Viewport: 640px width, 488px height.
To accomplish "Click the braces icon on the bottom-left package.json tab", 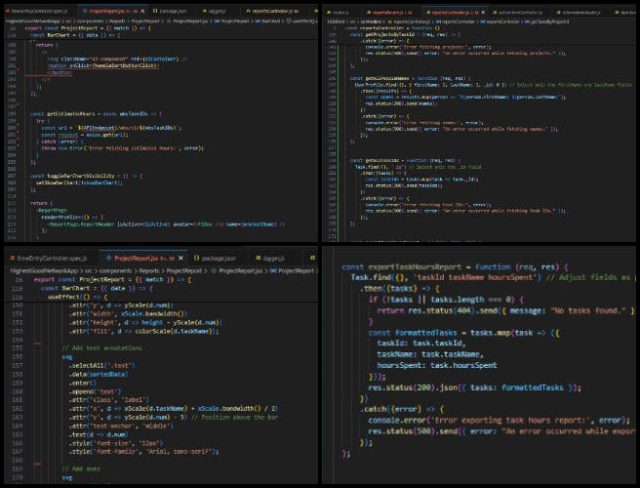I will tap(193, 258).
